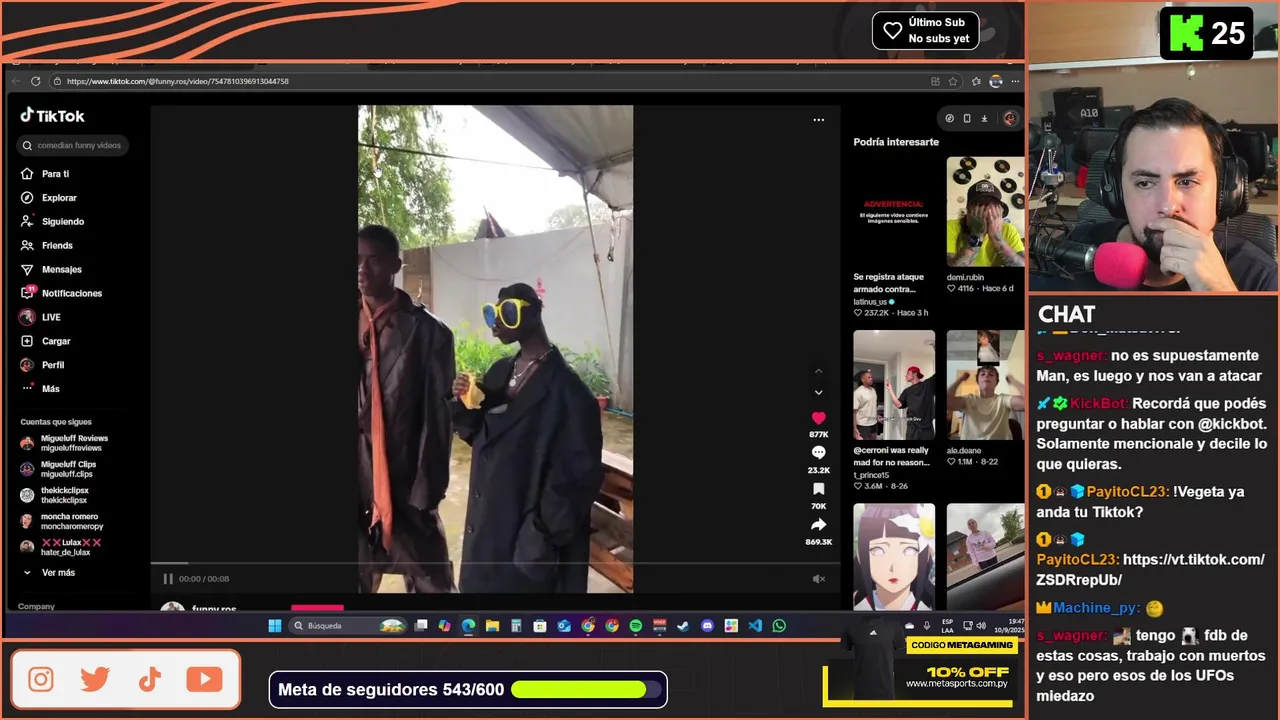
Task: Open Mensajes in the sidebar
Action: tap(52, 270)
